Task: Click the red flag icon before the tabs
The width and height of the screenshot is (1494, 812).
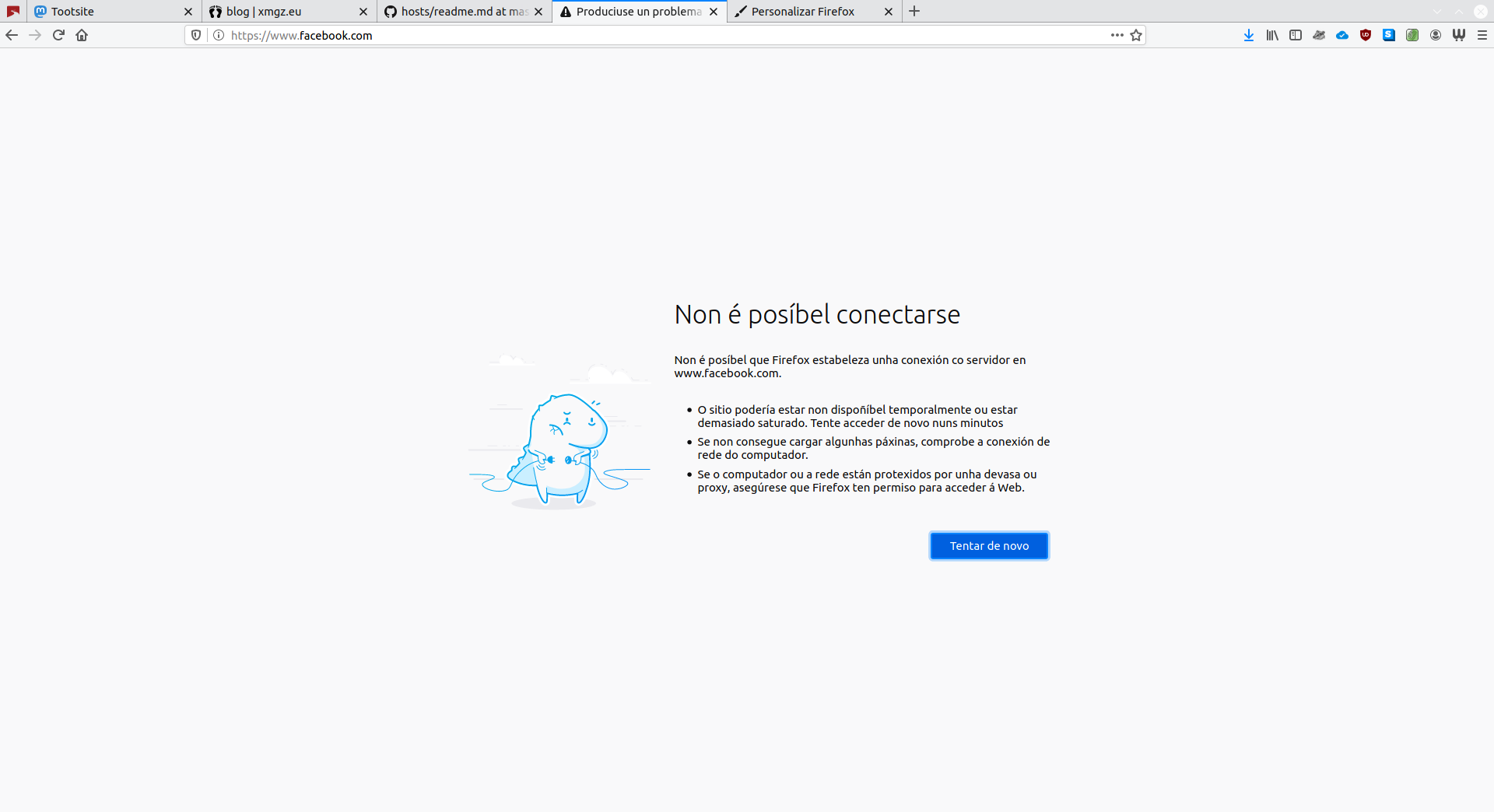Action: (x=13, y=11)
